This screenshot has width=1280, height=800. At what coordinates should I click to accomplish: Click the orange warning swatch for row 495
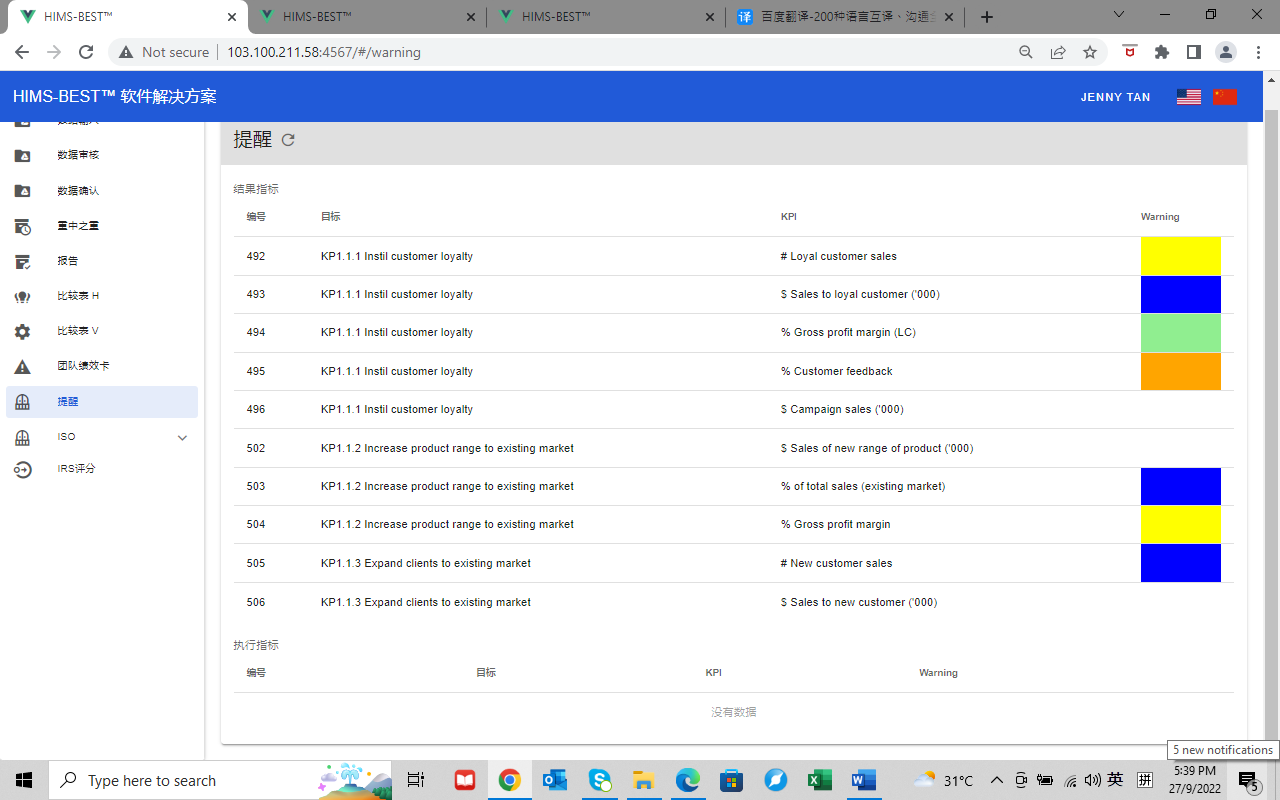pos(1180,371)
